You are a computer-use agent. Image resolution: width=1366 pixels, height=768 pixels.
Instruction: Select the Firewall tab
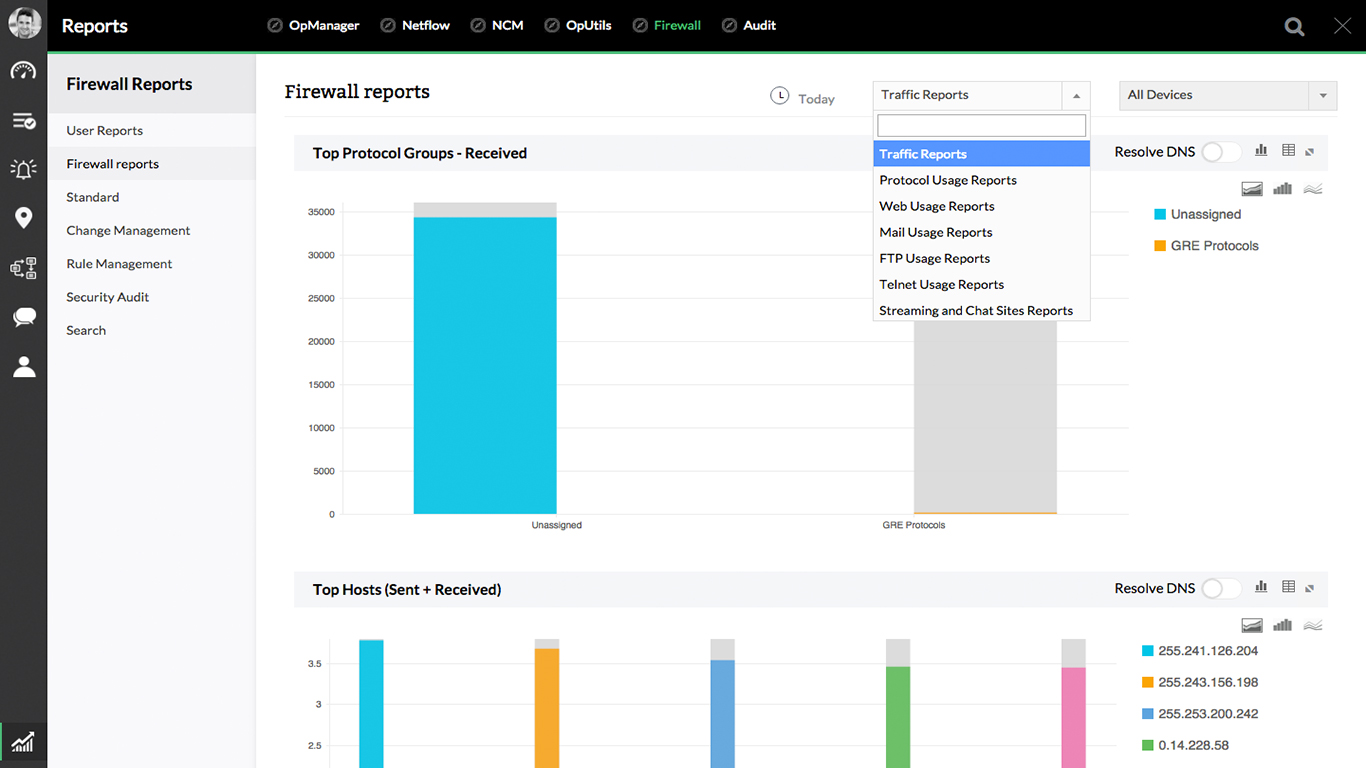pyautogui.click(x=667, y=25)
